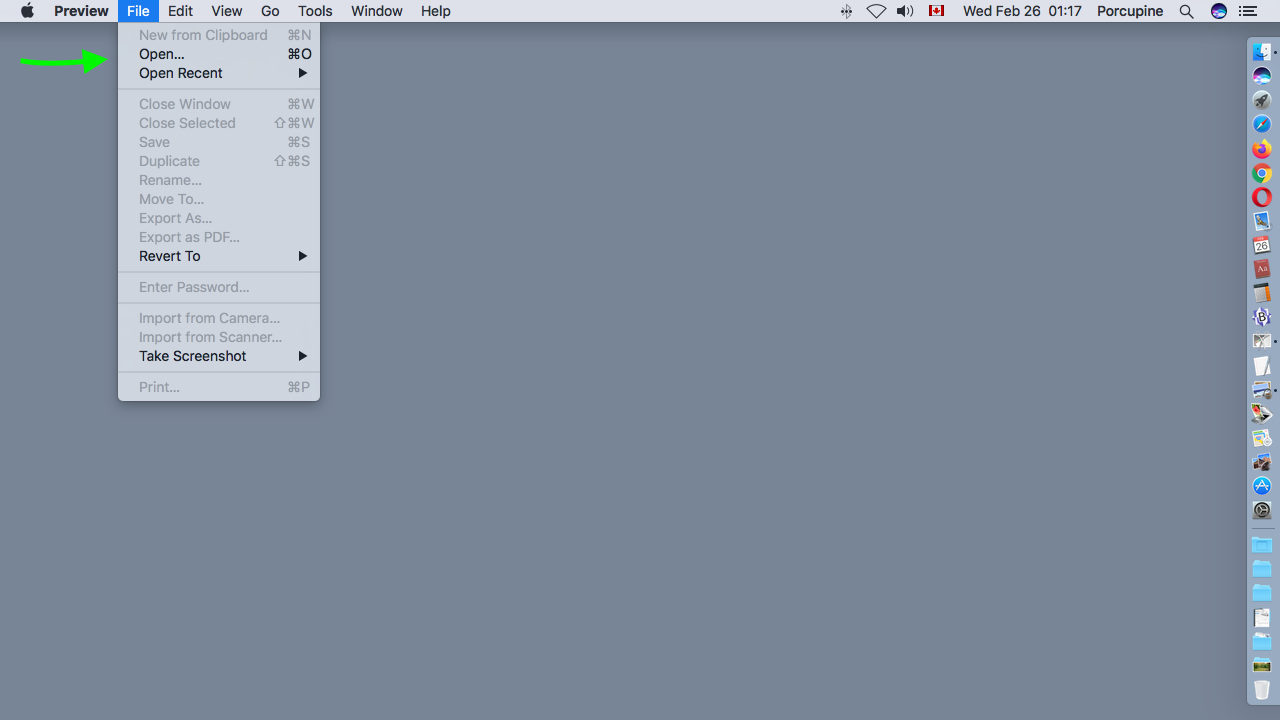Click the Rename... menu item
The height and width of the screenshot is (720, 1280).
[x=219, y=180]
